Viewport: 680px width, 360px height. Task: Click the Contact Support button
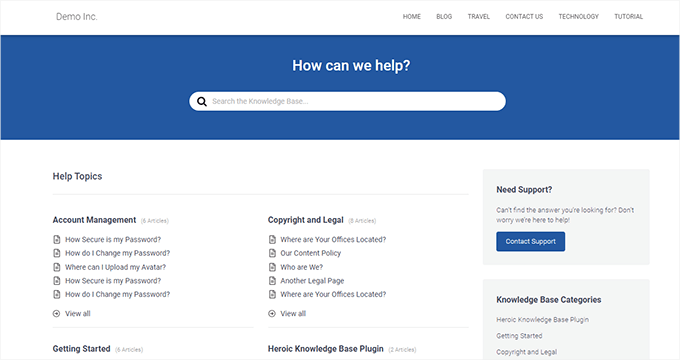pyautogui.click(x=530, y=242)
